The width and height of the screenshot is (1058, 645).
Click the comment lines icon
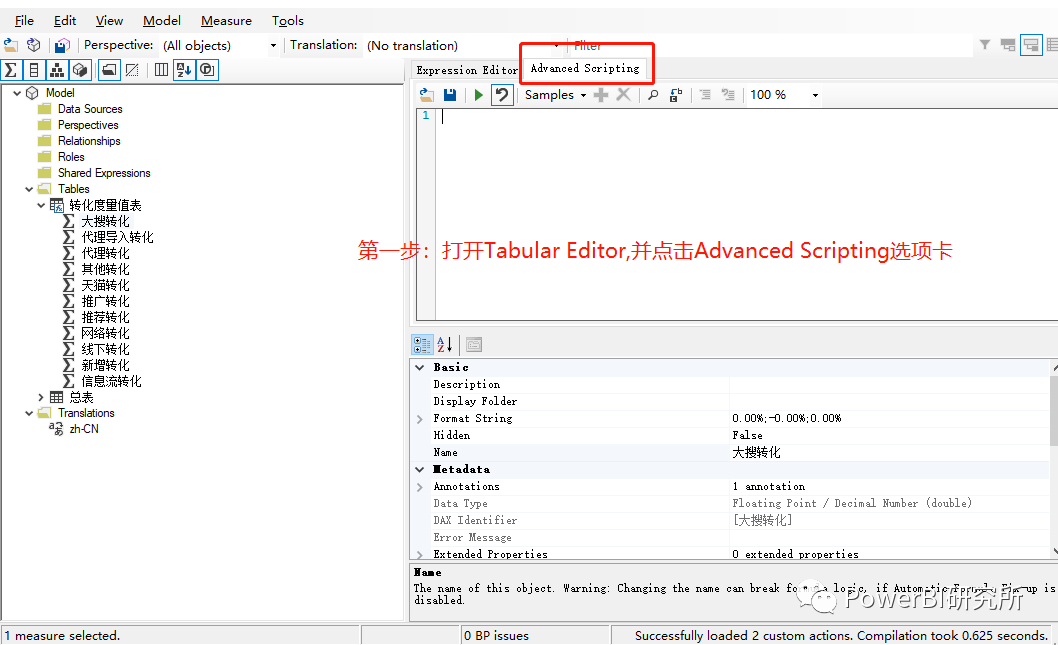[x=705, y=95]
